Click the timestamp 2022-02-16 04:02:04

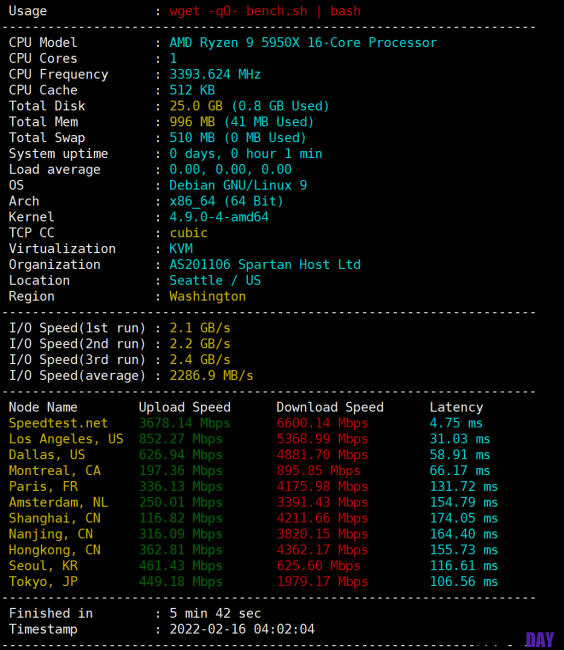(242, 629)
